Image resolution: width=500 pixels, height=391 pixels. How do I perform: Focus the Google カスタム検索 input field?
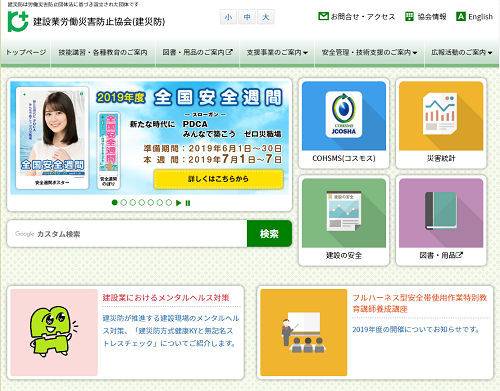click(127, 234)
